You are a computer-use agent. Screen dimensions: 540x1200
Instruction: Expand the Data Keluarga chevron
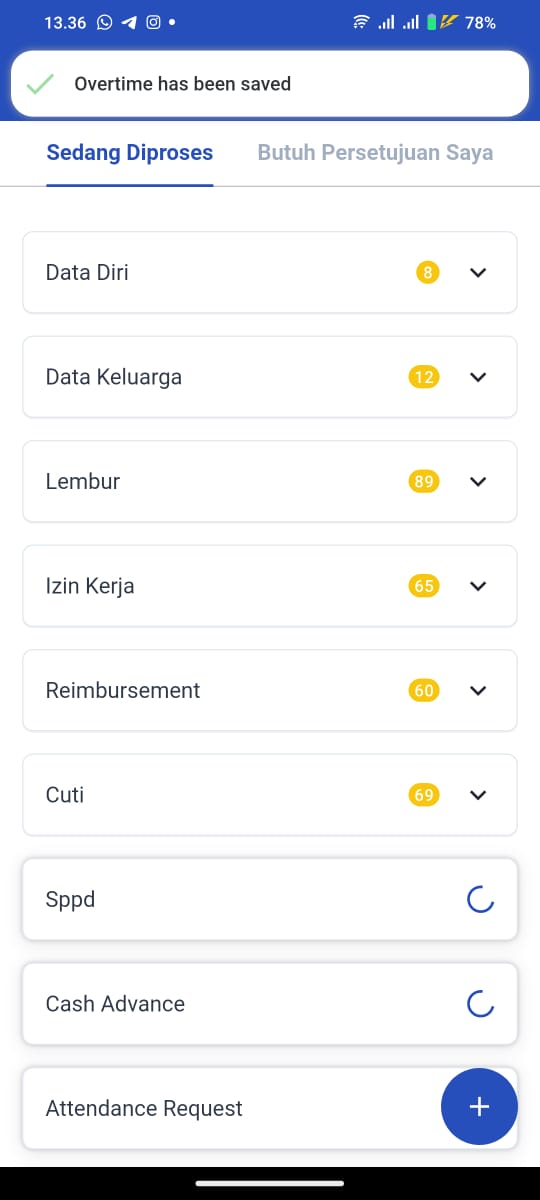click(478, 377)
